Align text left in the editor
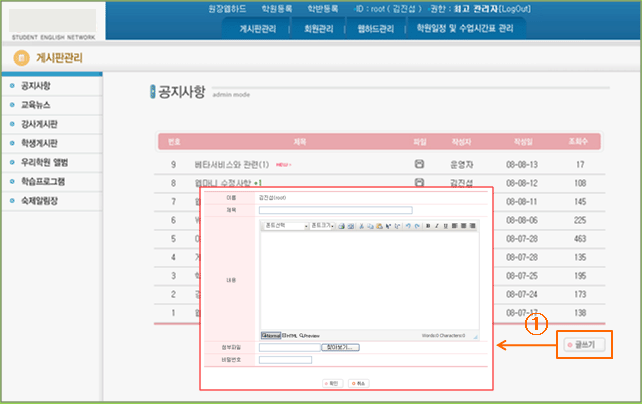This screenshot has height=404, width=642. [x=454, y=226]
